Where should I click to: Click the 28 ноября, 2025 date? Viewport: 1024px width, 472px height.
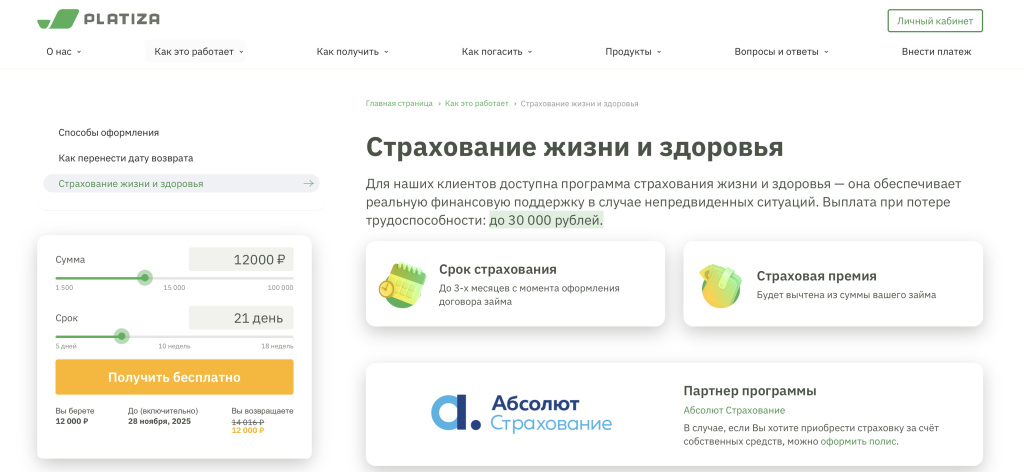[x=159, y=422]
